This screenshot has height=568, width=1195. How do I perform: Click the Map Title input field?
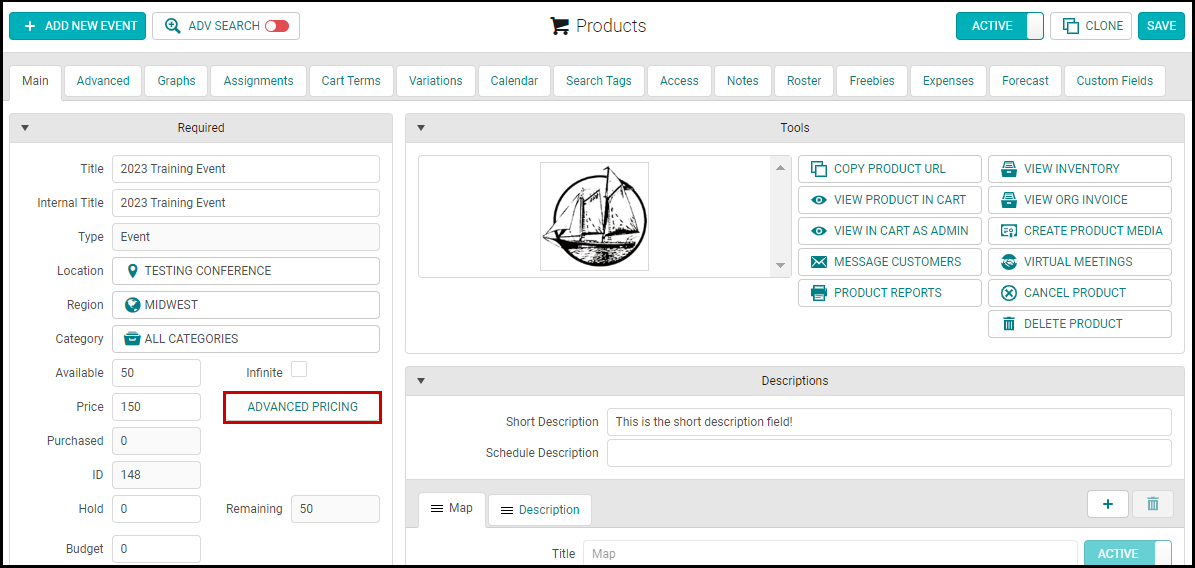pyautogui.click(x=831, y=554)
